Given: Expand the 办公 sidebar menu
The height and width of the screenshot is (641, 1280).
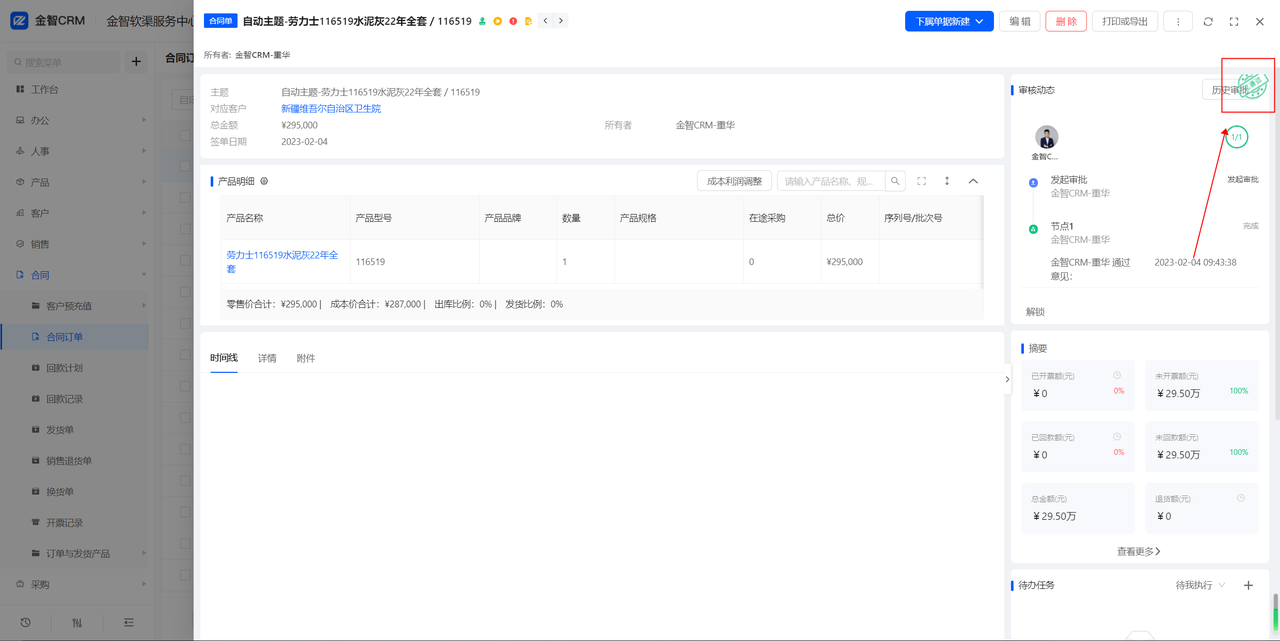Looking at the screenshot, I should pos(75,120).
